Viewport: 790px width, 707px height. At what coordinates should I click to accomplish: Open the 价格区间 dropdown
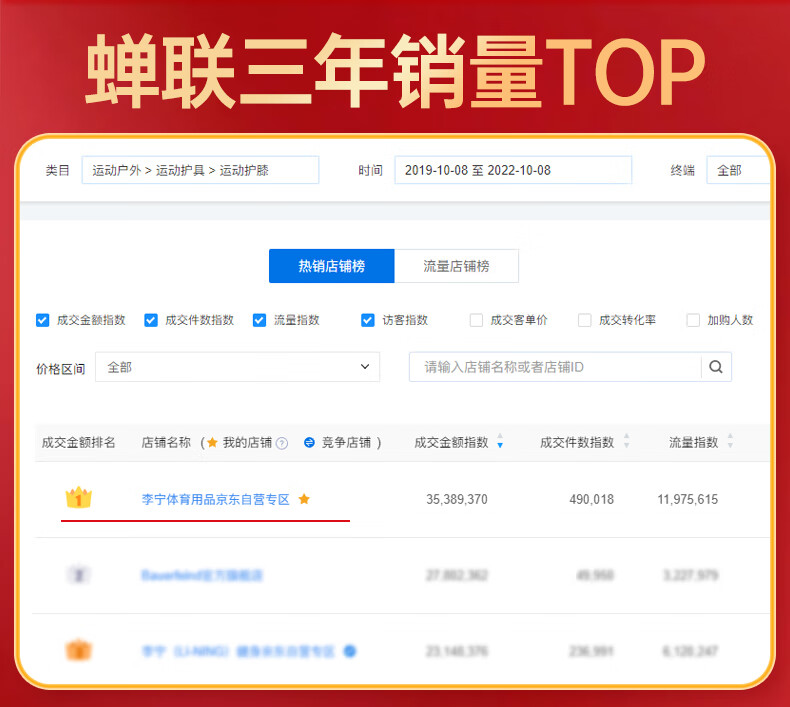(237, 367)
